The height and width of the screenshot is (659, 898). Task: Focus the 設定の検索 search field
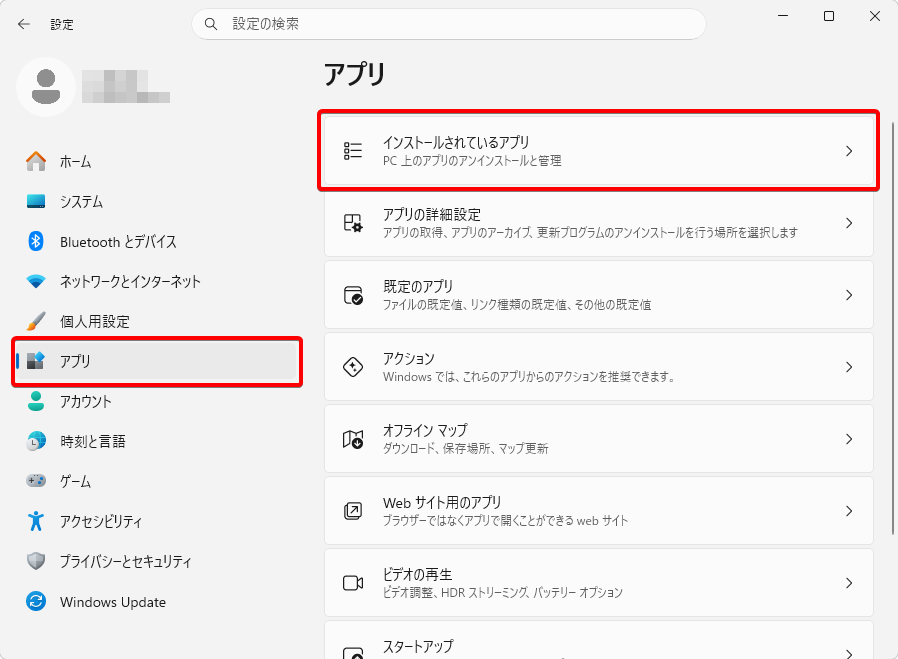[x=448, y=24]
